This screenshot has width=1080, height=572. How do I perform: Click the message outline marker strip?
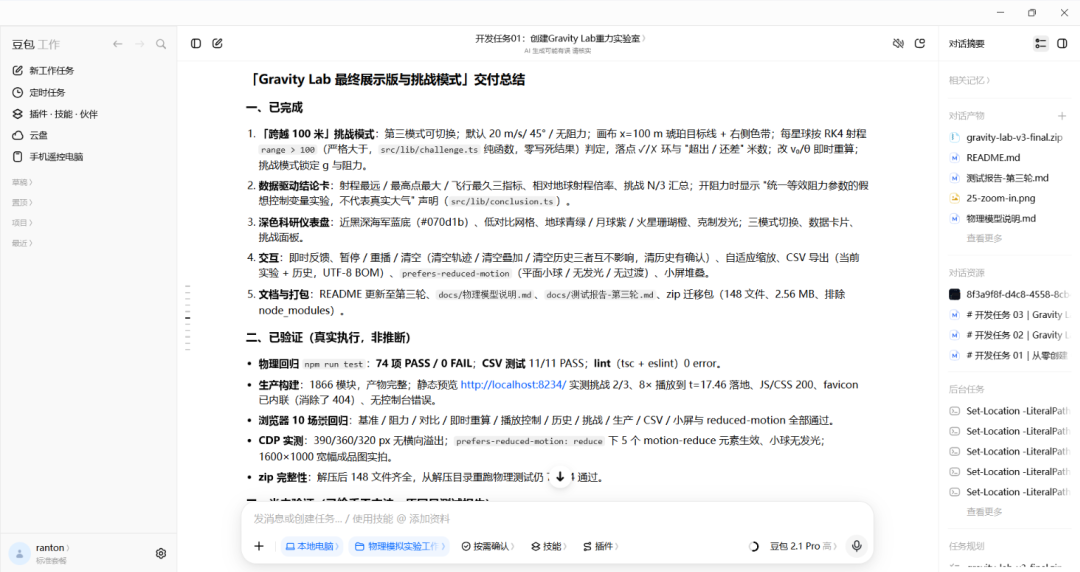point(187,318)
